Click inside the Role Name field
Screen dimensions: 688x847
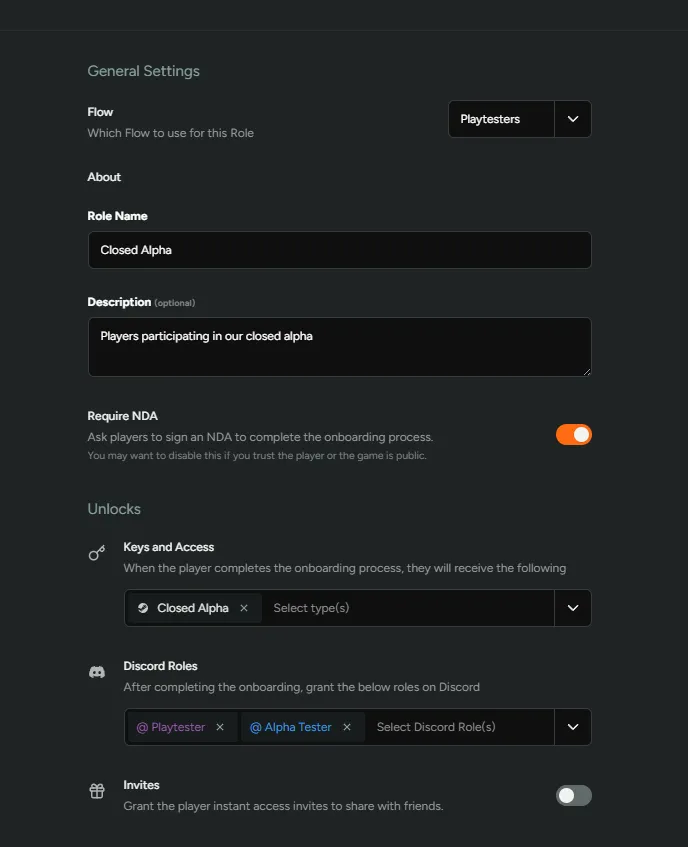pyautogui.click(x=340, y=249)
